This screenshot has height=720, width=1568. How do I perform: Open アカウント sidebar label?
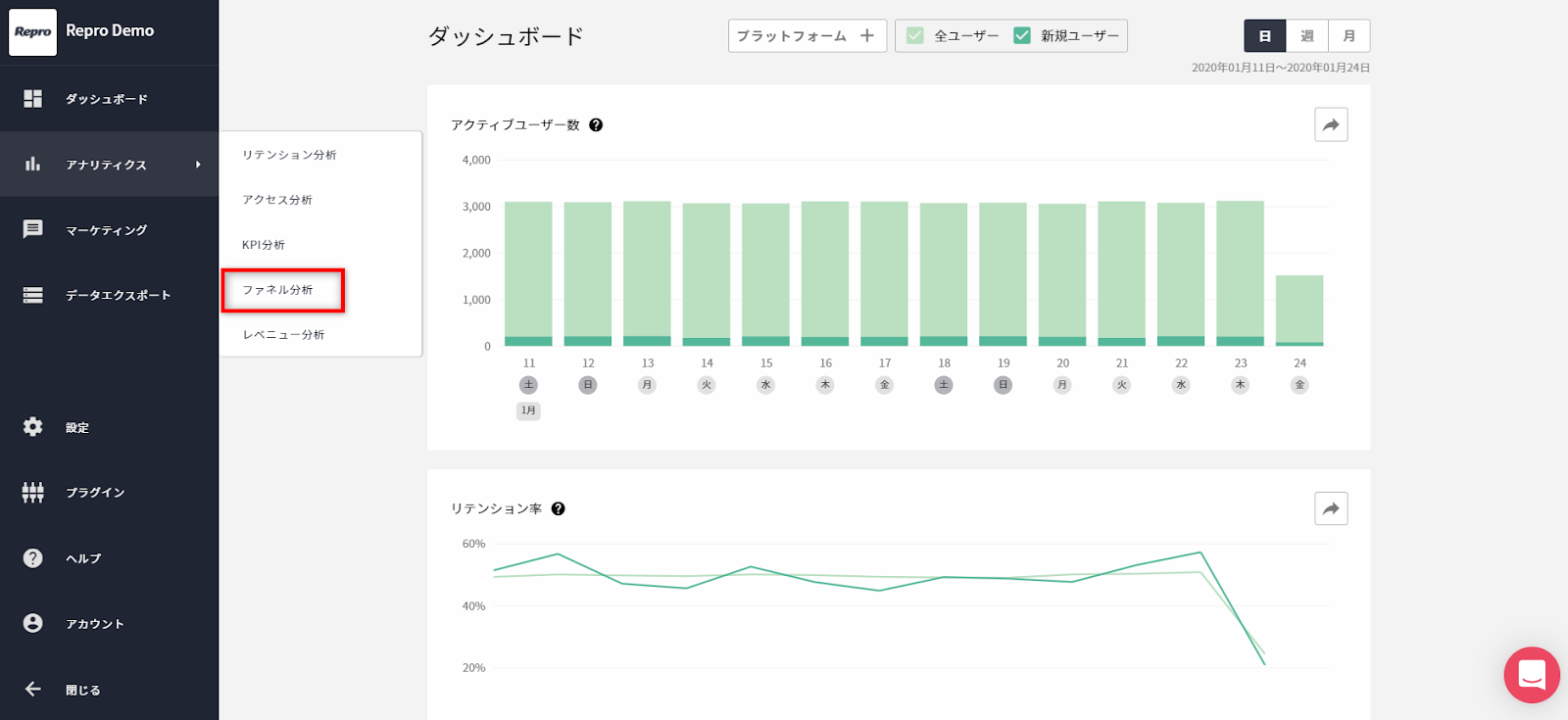point(95,624)
